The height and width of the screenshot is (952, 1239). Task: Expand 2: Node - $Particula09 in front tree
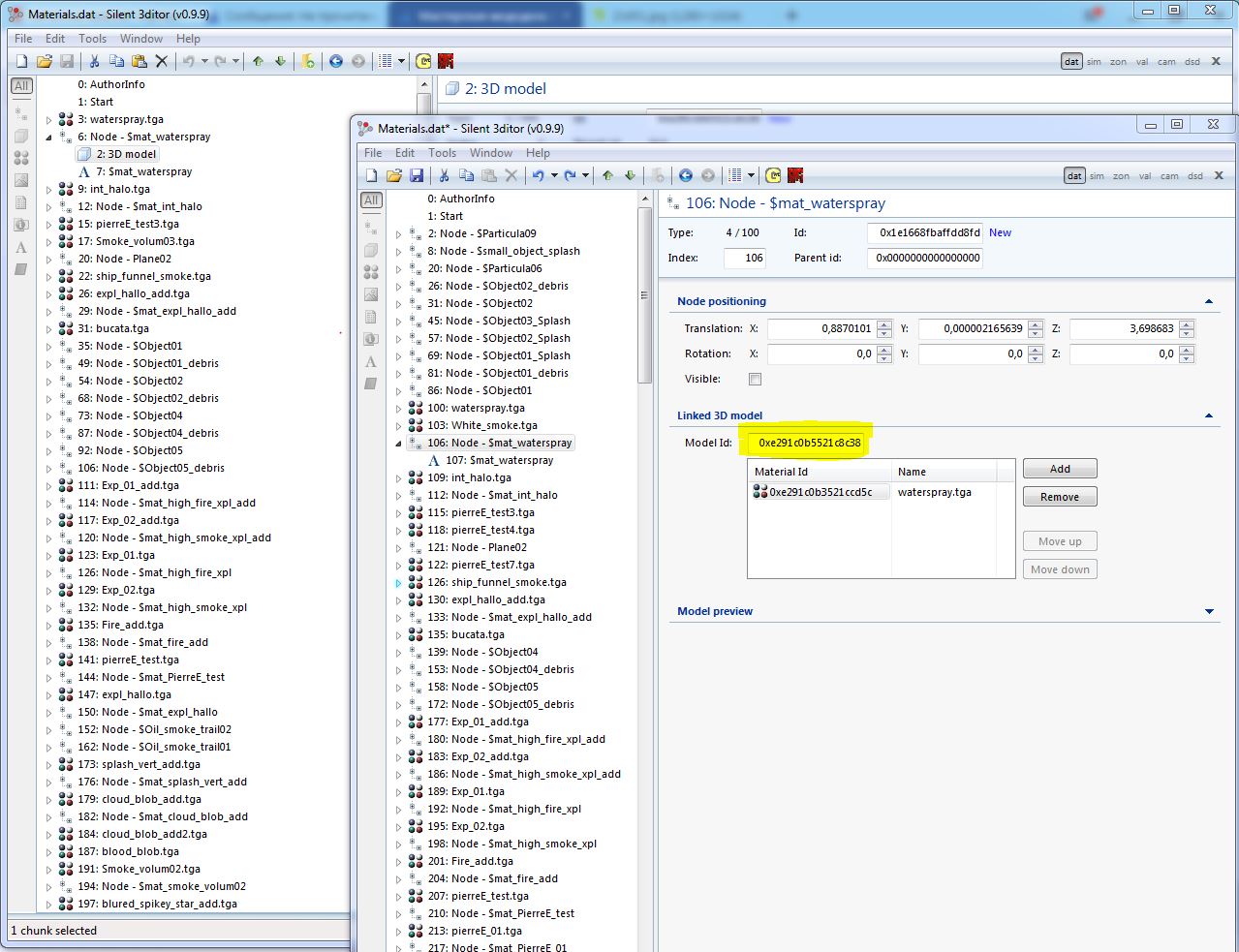[x=398, y=234]
